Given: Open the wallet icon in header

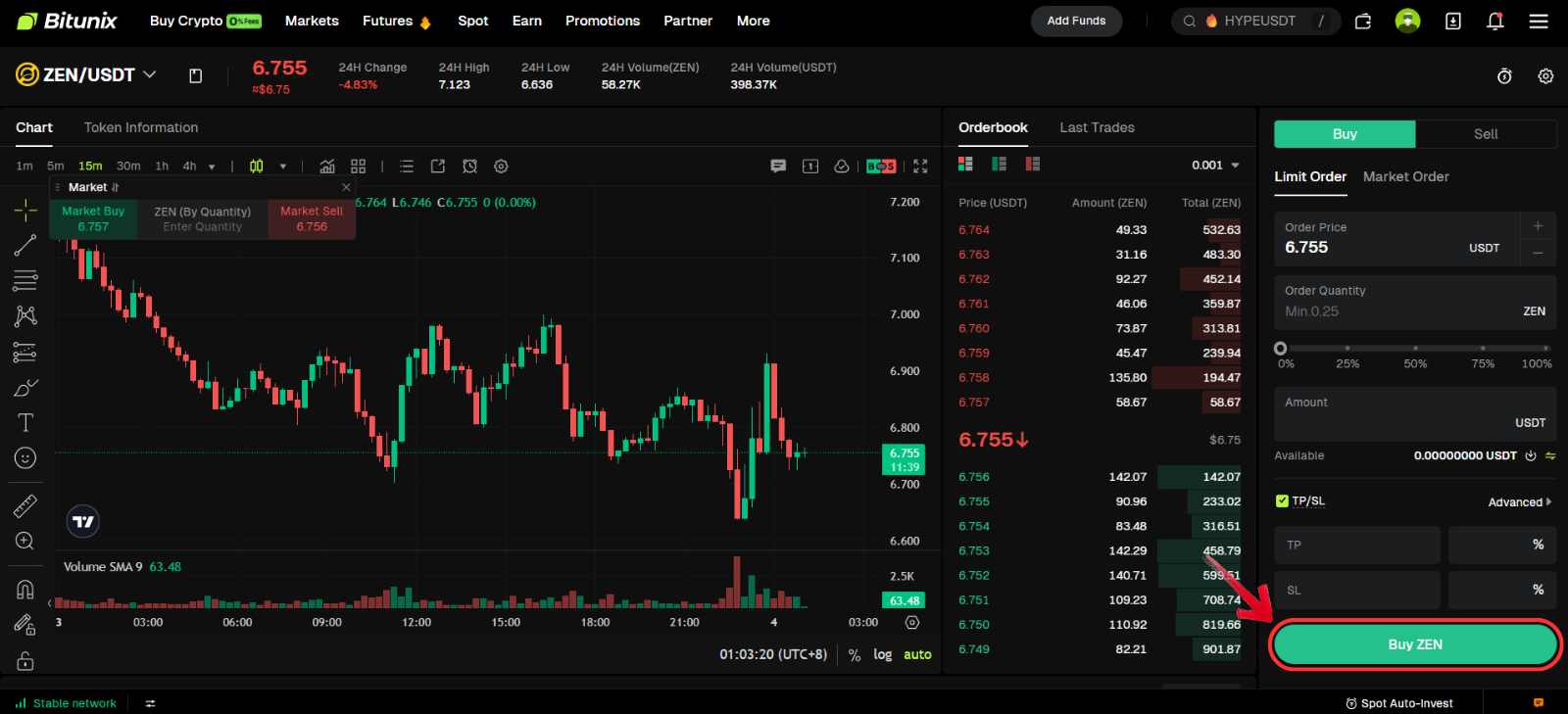Looking at the screenshot, I should point(1362,21).
